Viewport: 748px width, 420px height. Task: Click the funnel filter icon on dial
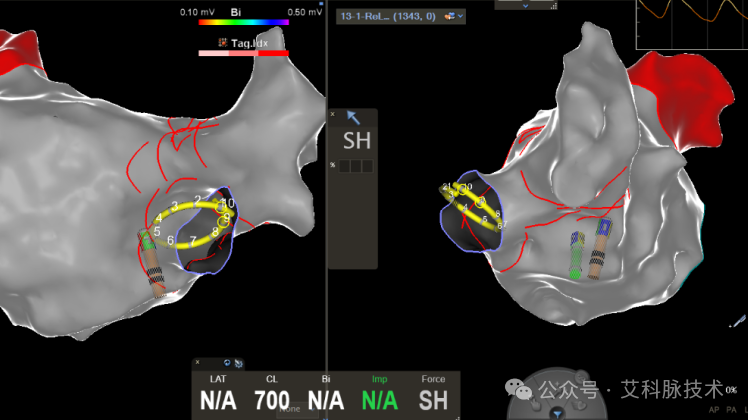pyautogui.click(x=557, y=414)
